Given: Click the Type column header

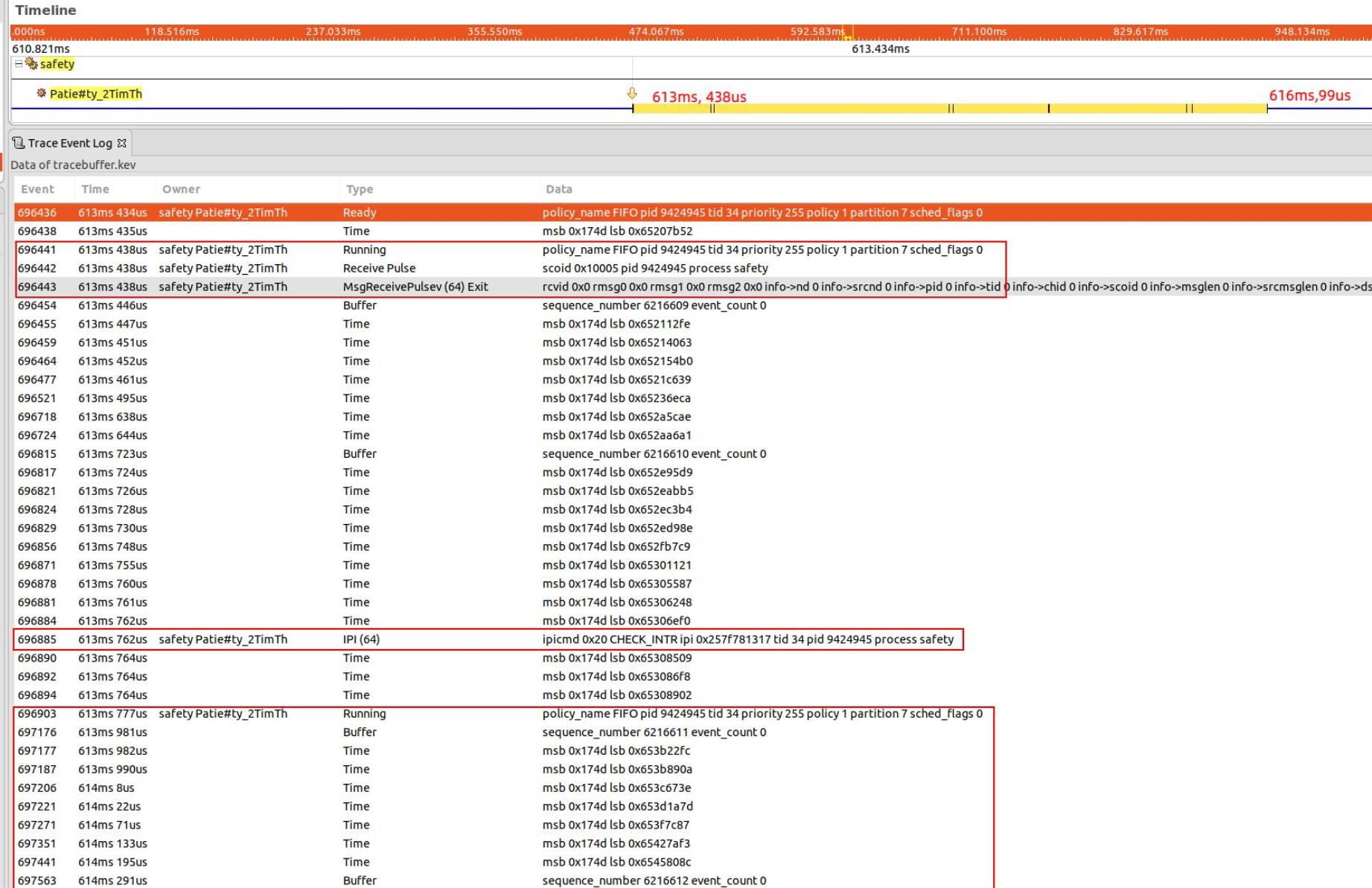Looking at the screenshot, I should pos(360,189).
